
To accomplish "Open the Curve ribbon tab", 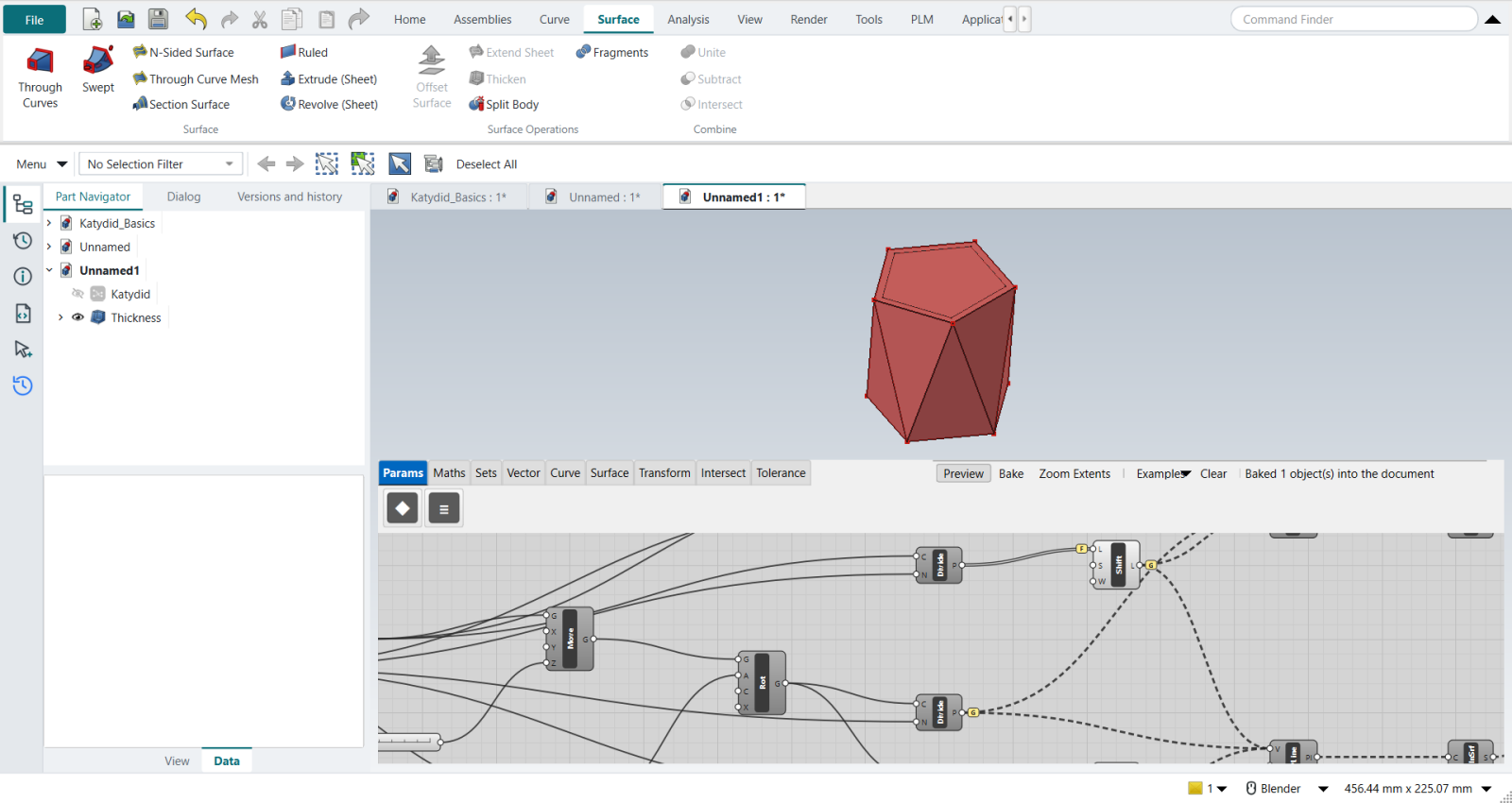I will (x=555, y=19).
